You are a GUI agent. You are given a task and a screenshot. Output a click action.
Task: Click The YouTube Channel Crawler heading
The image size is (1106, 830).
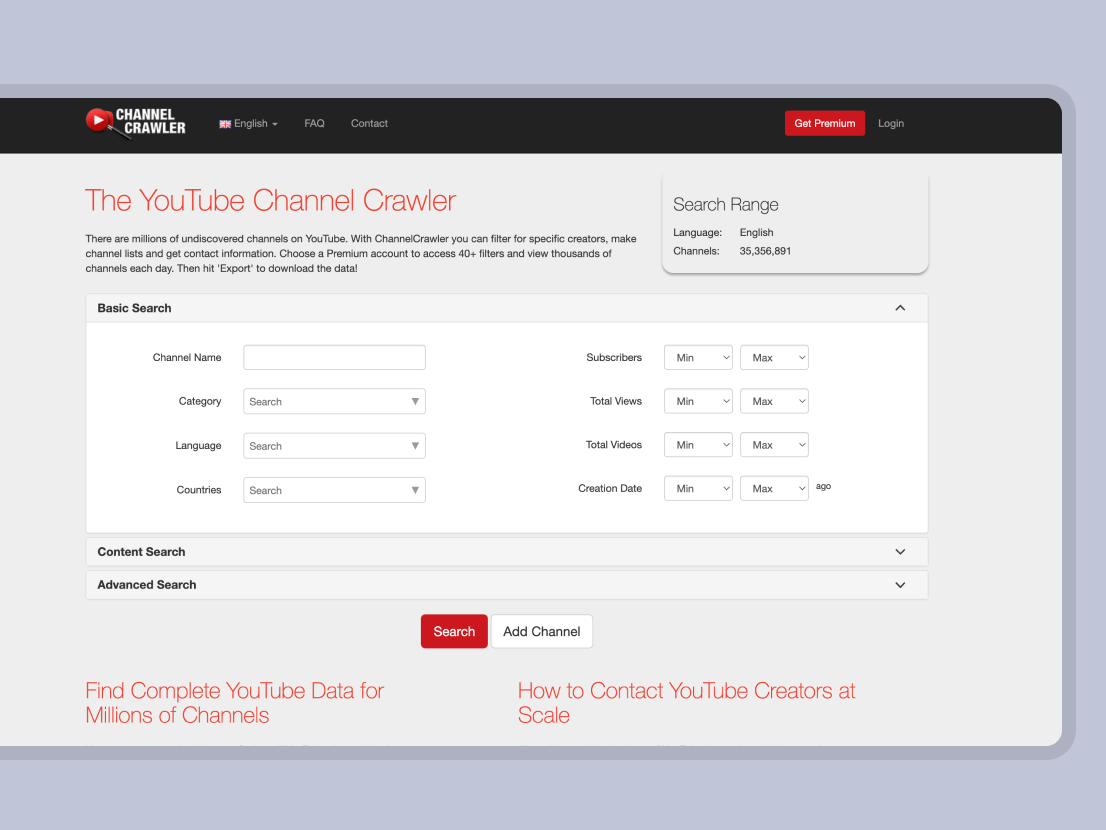271,200
